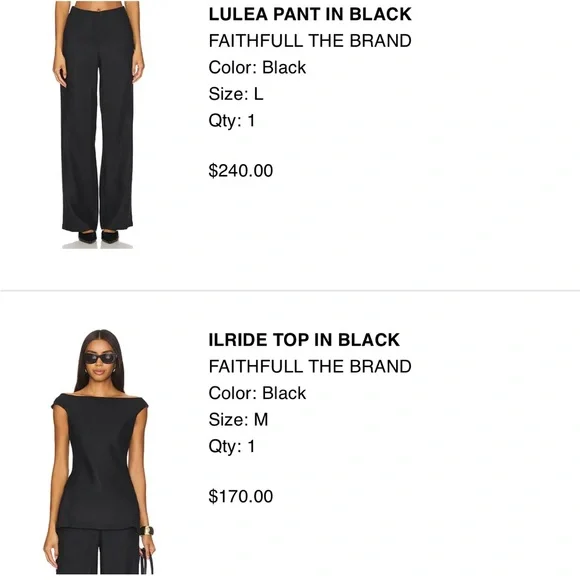Viewport: 580px width, 580px height.
Task: Open the FAITHFULL THE BRAND link under Ilride Top
Action: click(310, 367)
